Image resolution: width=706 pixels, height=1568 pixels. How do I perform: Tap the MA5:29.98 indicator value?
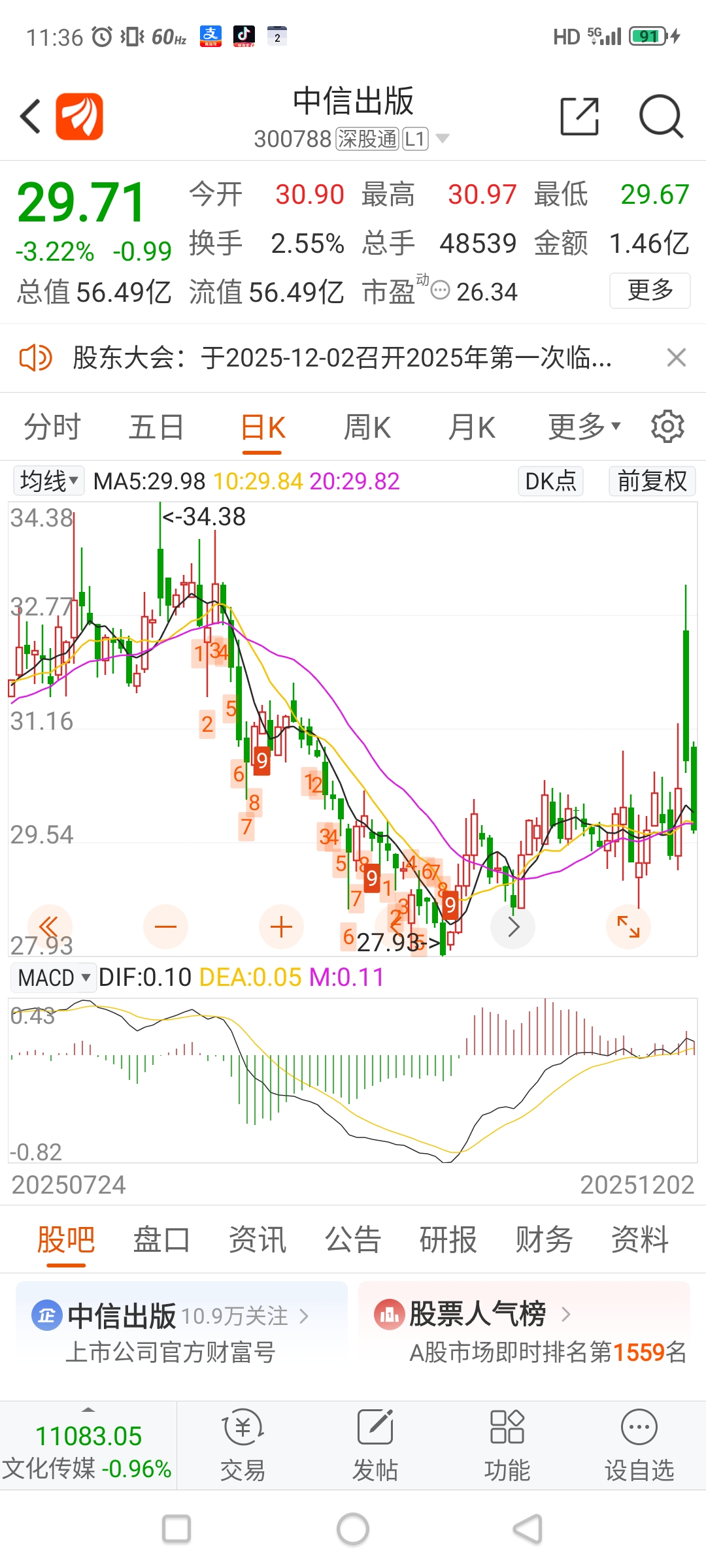pyautogui.click(x=149, y=482)
